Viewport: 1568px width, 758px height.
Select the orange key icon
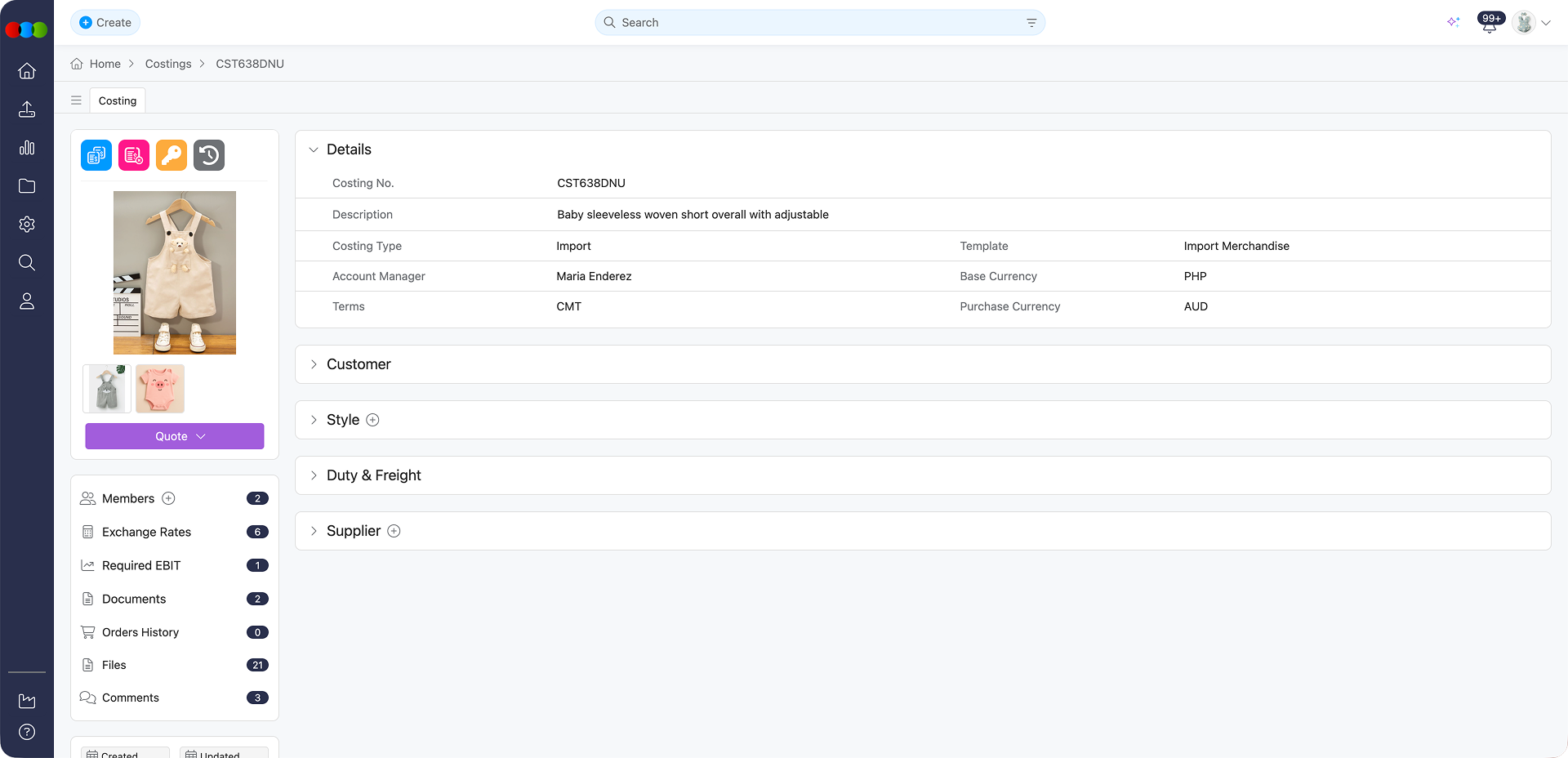pyautogui.click(x=171, y=155)
